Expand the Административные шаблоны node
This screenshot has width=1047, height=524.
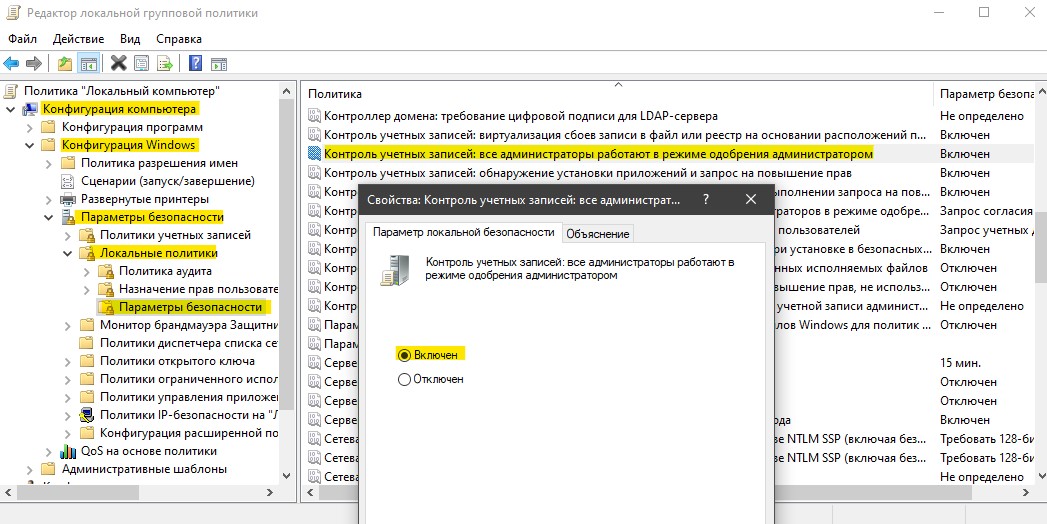coord(29,469)
